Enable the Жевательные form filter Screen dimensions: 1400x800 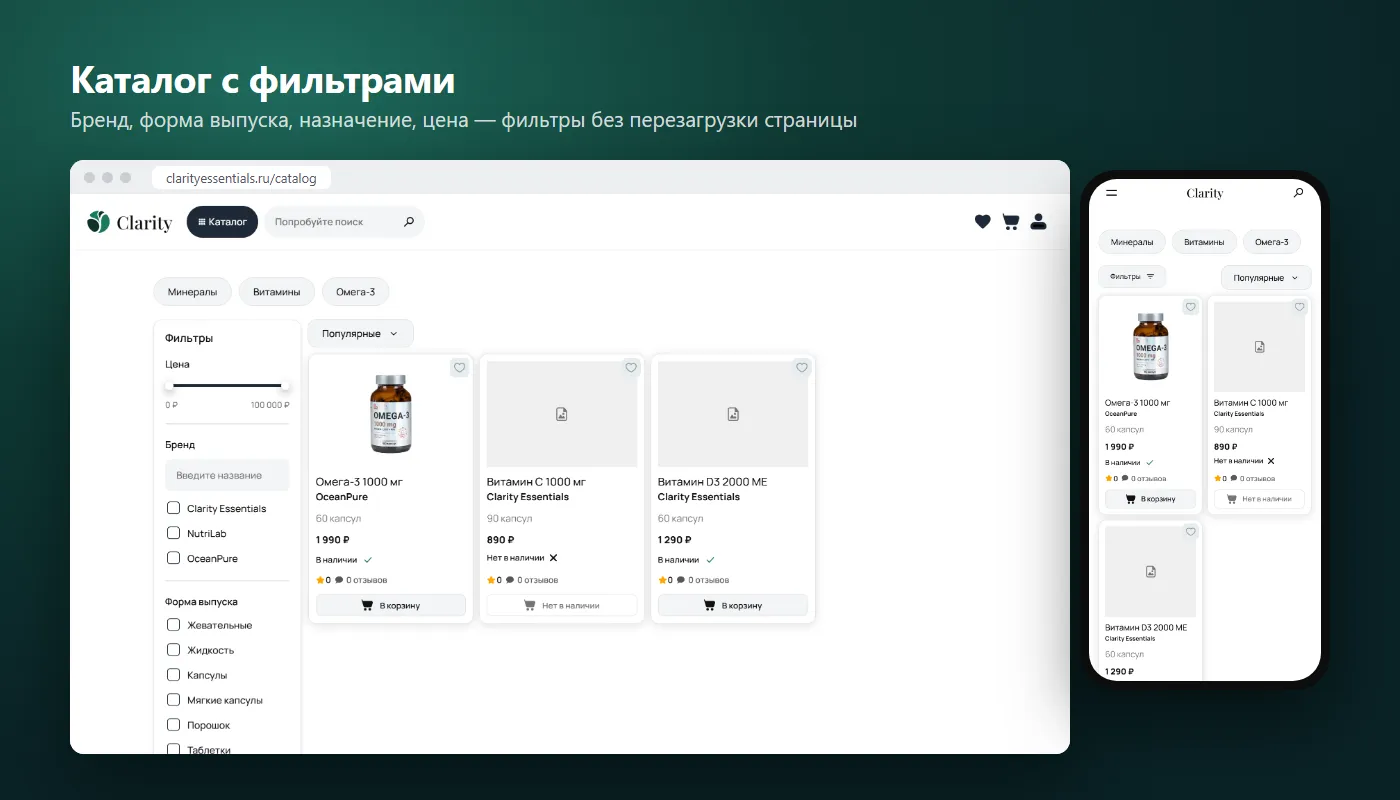point(173,625)
